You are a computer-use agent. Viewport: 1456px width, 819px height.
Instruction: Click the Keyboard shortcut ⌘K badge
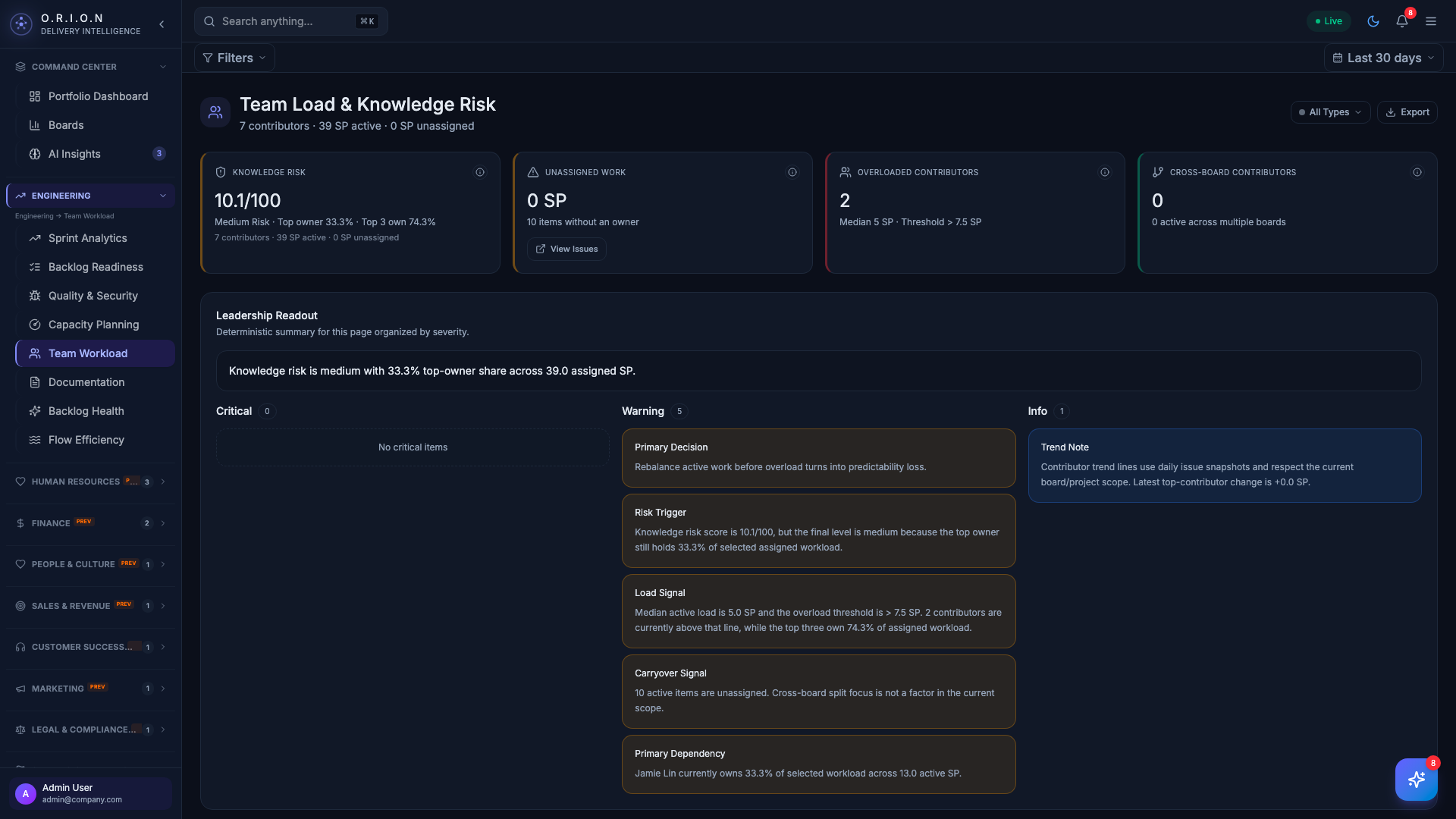pyautogui.click(x=367, y=21)
